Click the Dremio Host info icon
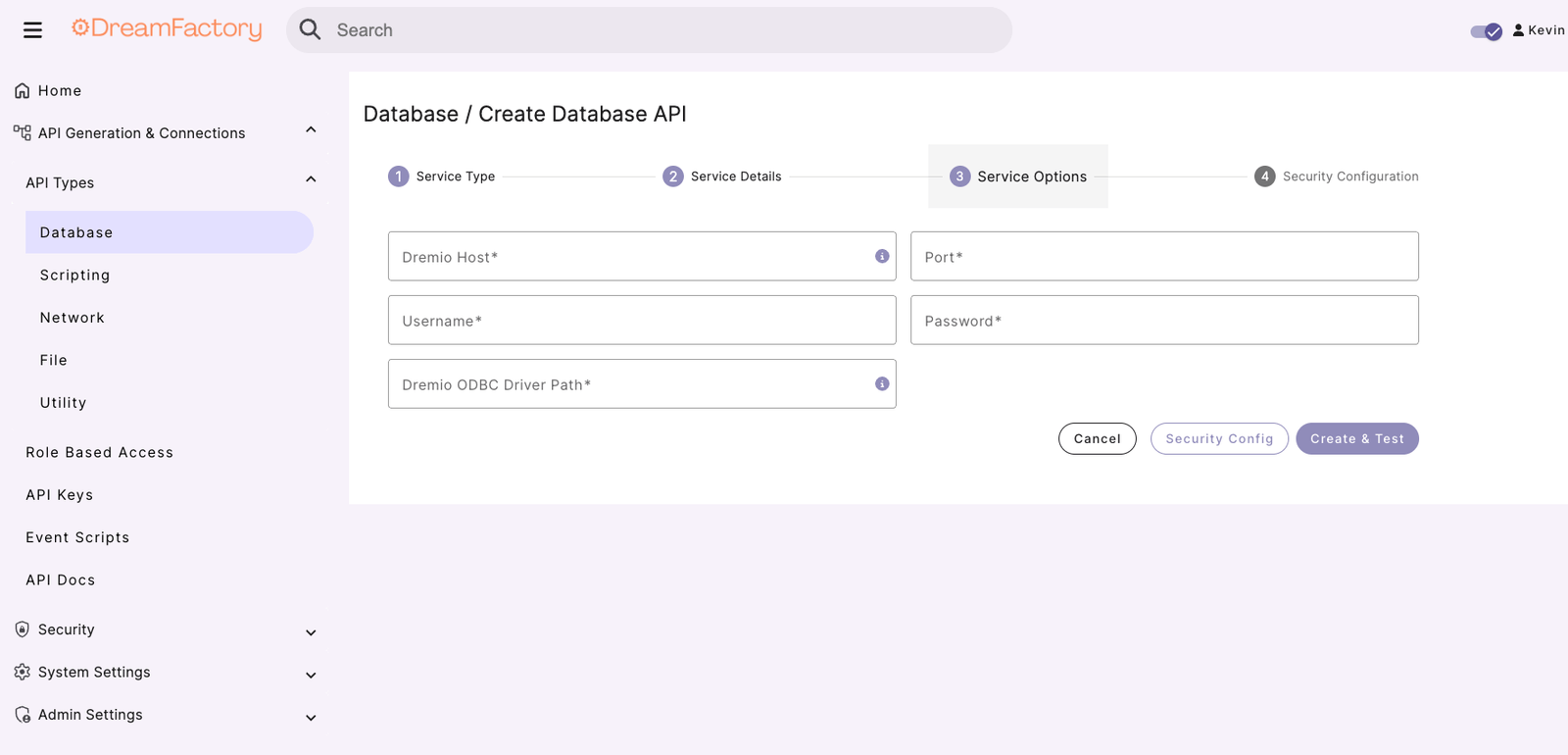Viewport: 1568px width, 755px height. [882, 256]
